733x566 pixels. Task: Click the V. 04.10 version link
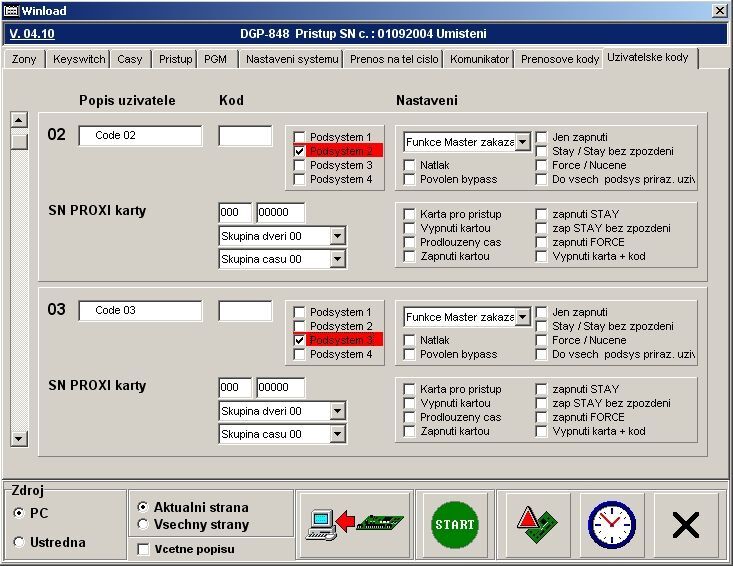click(x=32, y=33)
